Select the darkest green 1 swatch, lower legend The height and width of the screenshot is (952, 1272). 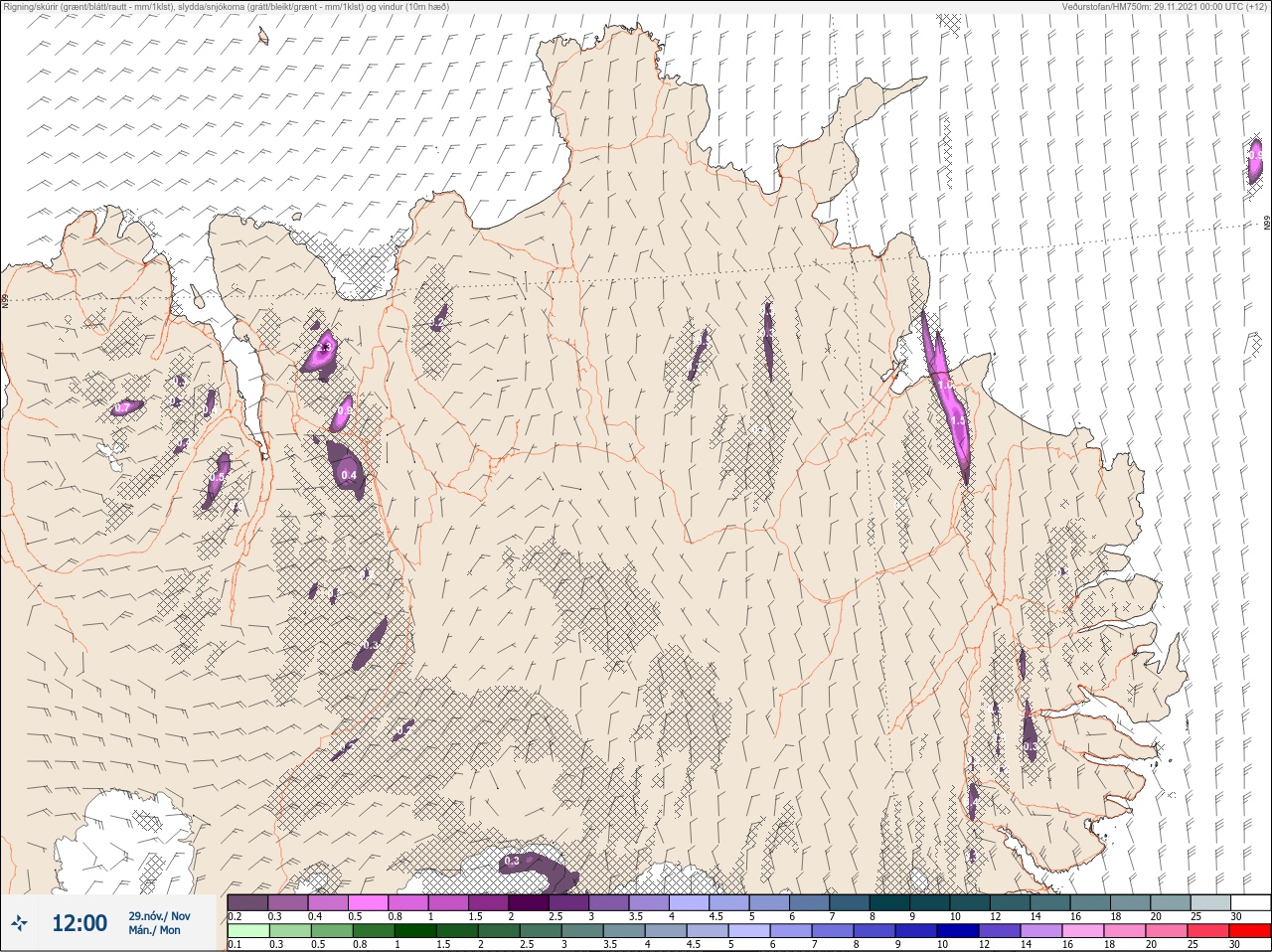point(416,931)
